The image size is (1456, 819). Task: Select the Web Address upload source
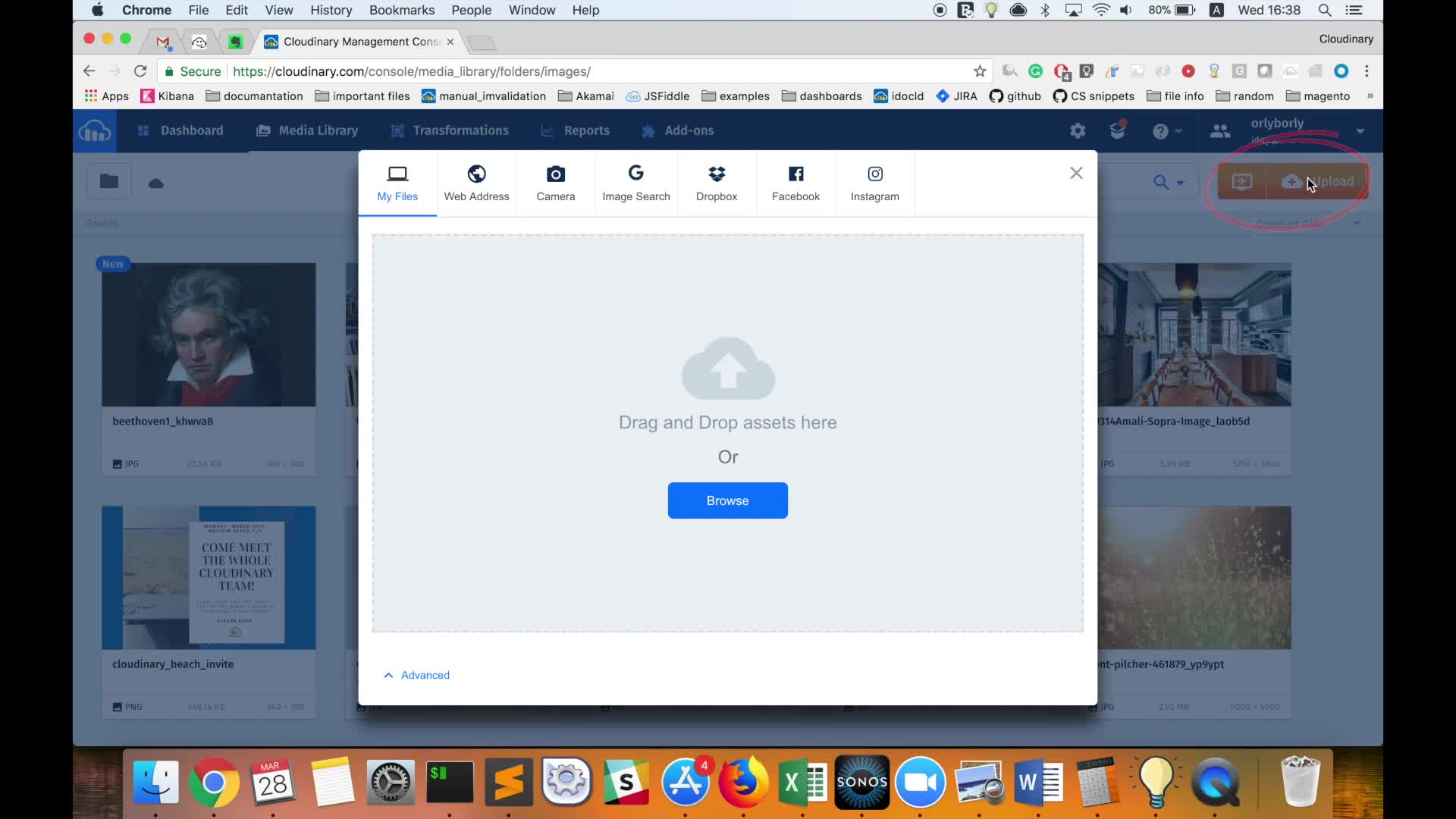point(476,184)
